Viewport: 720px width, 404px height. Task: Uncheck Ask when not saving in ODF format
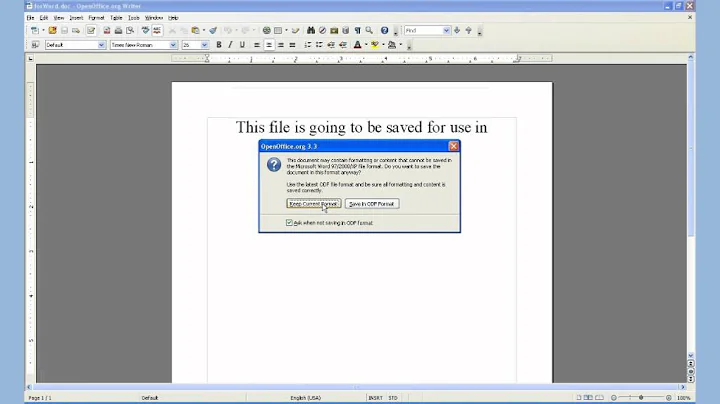289,223
